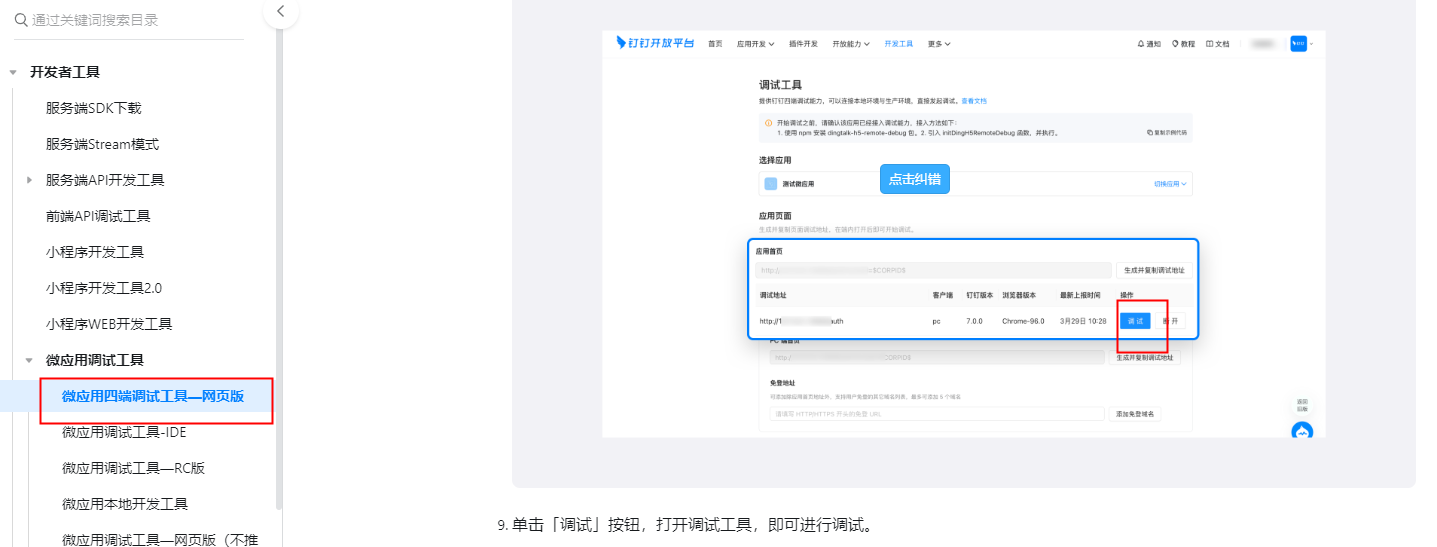This screenshot has height=547, width=1437.
Task: Click the 7.0.0 钉钉版本 cell
Action: [974, 321]
